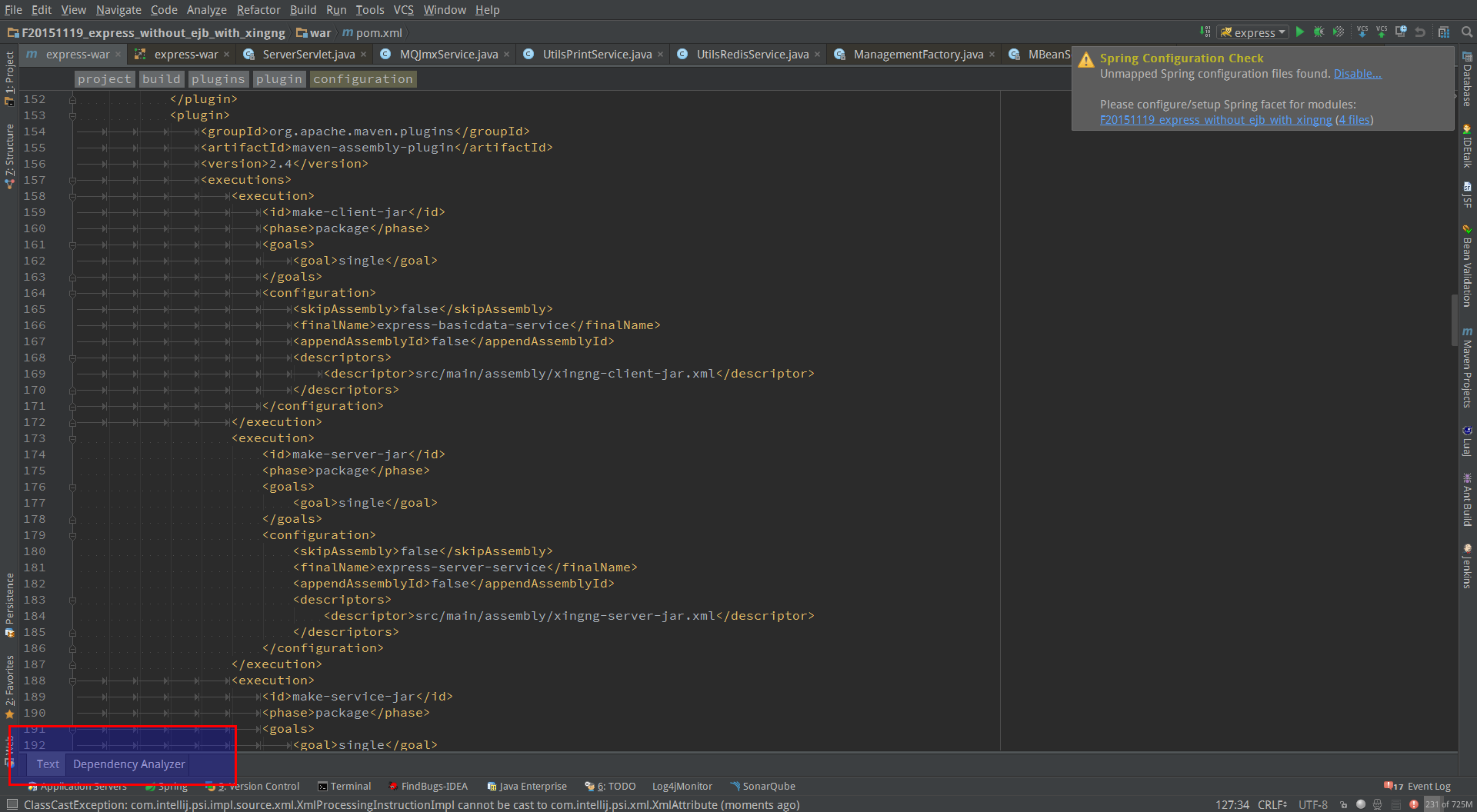Open the 4 files link
Viewport: 1477px width, 812px height.
coord(1354,120)
